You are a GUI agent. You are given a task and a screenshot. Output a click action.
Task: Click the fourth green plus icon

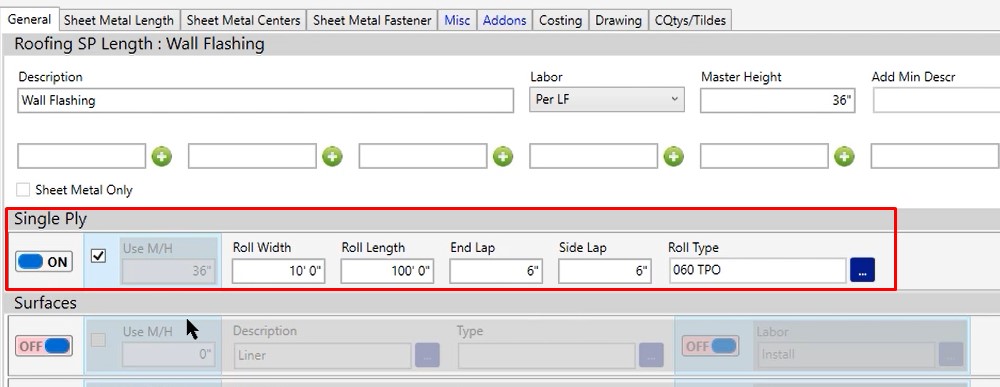(673, 156)
